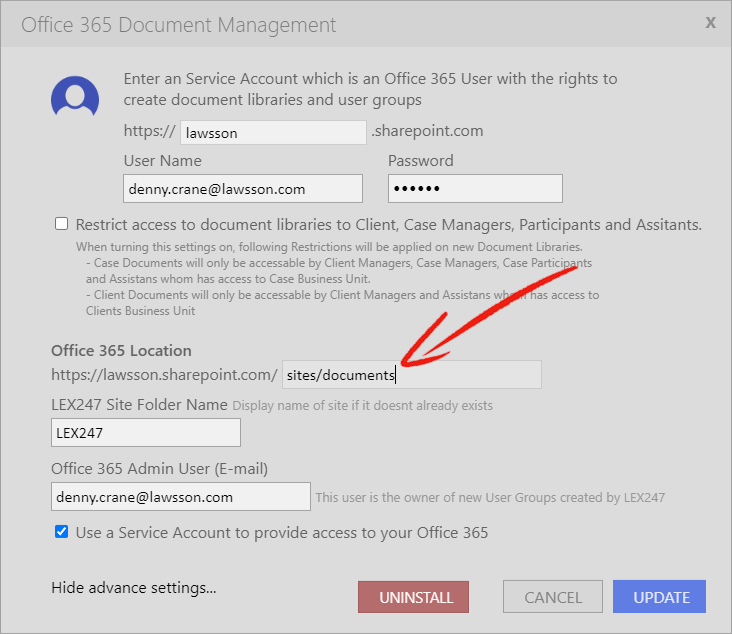Viewport: 732px width, 634px height.
Task: Click the user avatar icon
Action: [75, 96]
